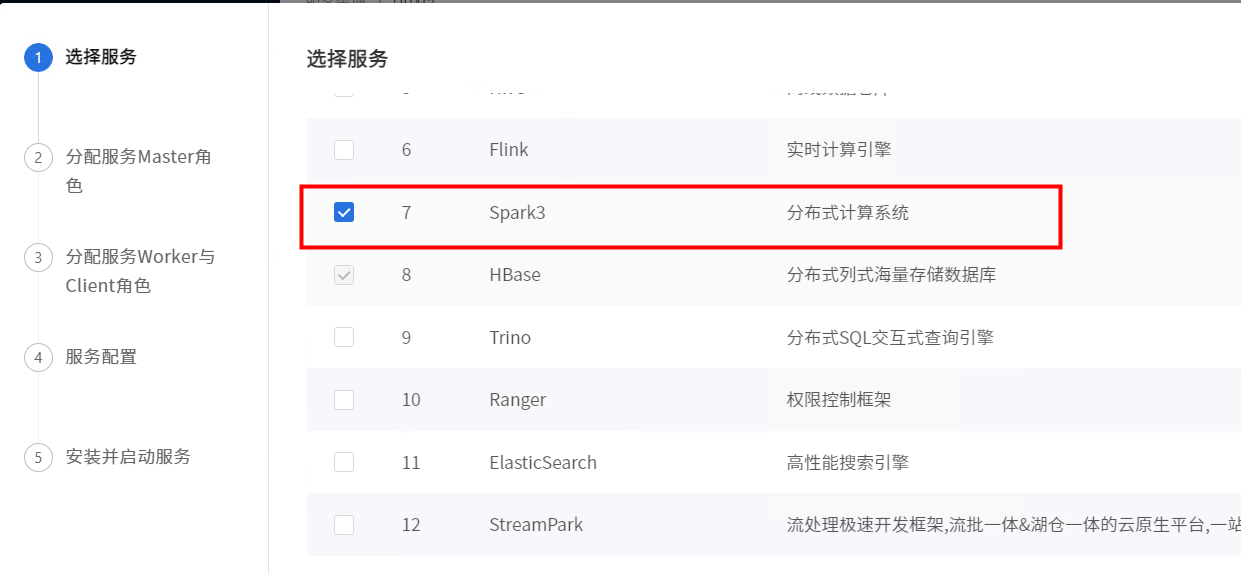Click the Spark3 service name
Viewport: 1241px width, 573px height.
[517, 213]
